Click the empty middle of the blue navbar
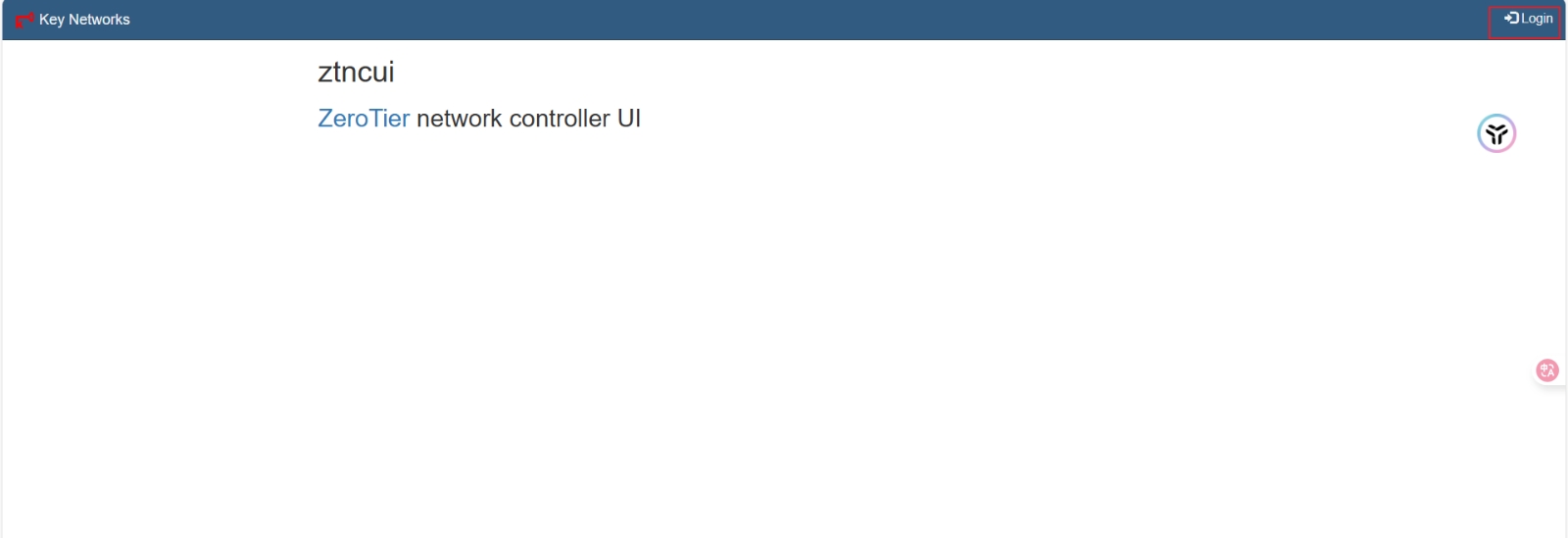Image resolution: width=1568 pixels, height=538 pixels. [784, 20]
